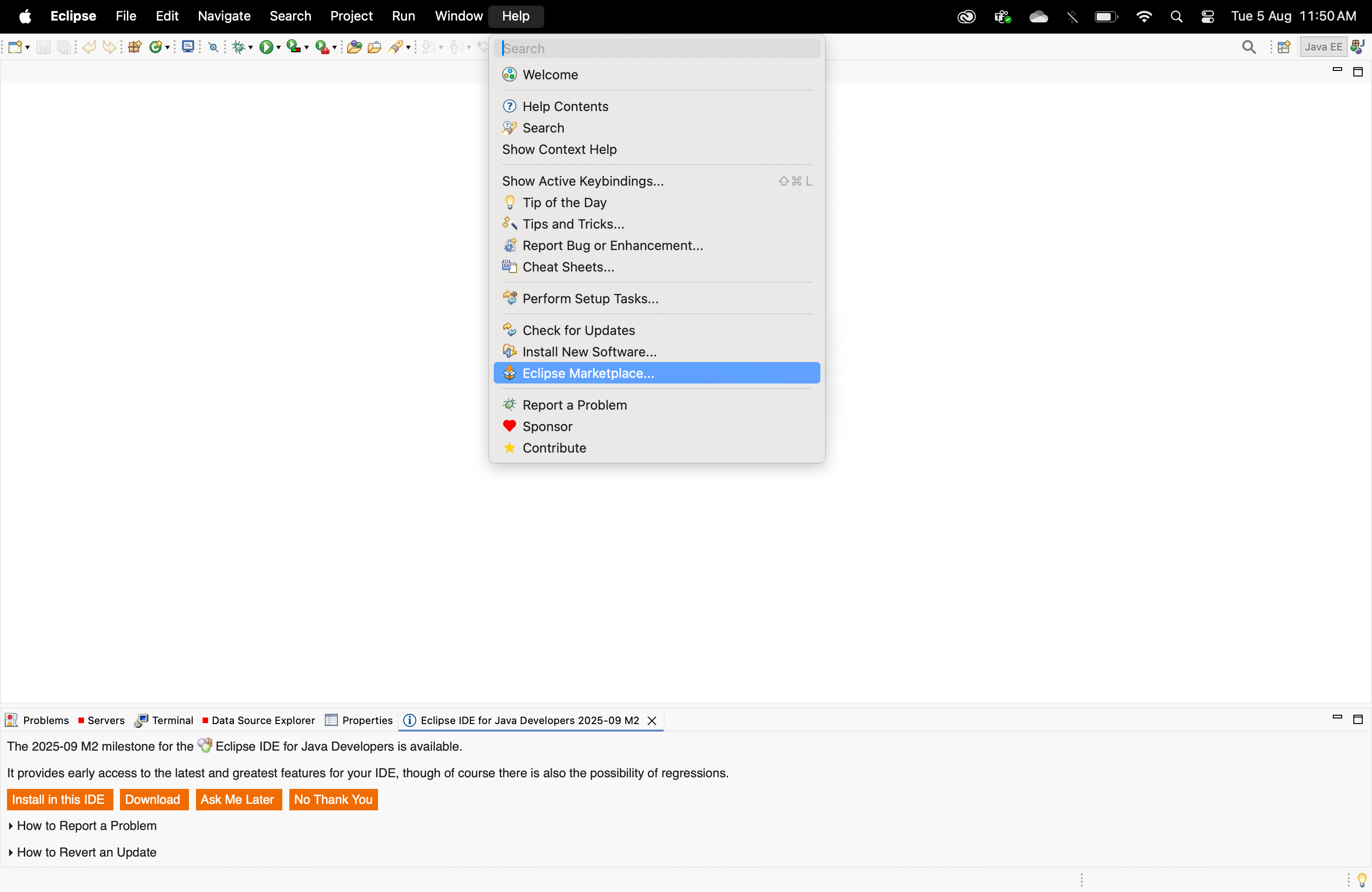
Task: Click the status bar lightbulb tip icon
Action: click(1362, 880)
